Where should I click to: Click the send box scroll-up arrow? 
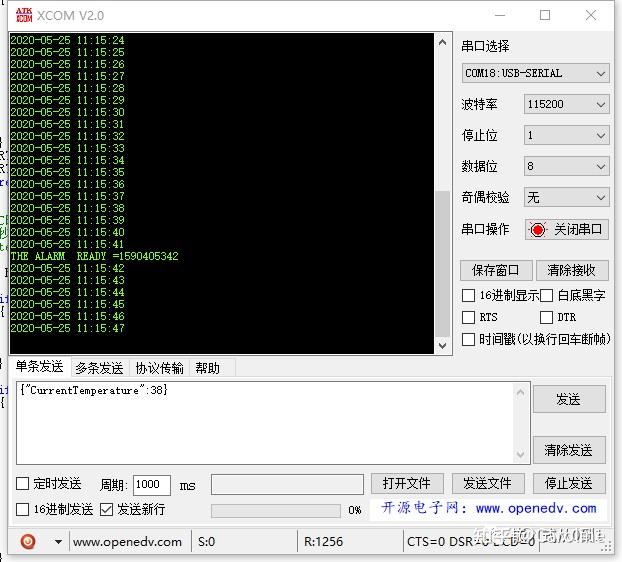point(520,393)
